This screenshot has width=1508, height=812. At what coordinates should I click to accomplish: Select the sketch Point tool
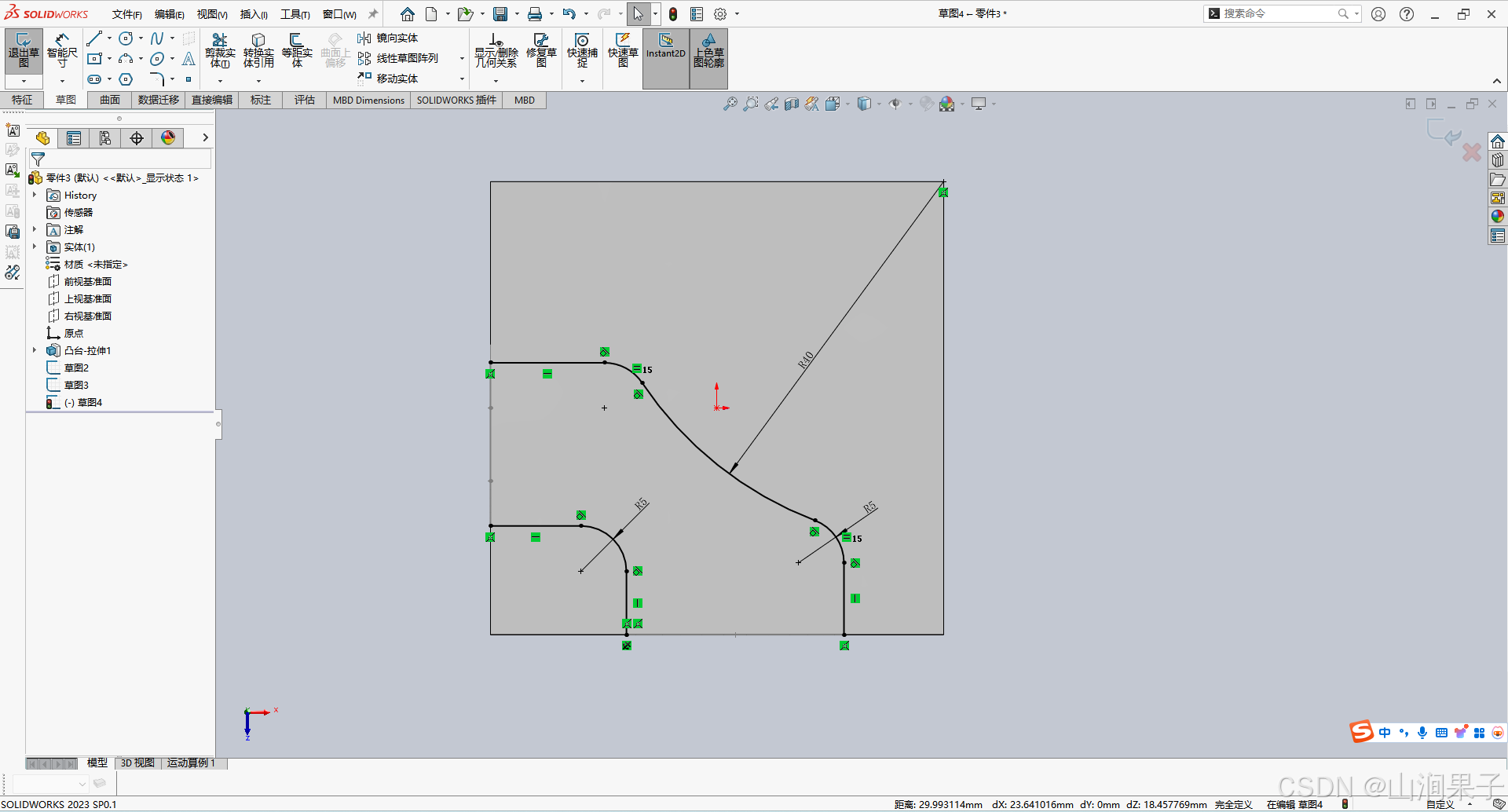pyautogui.click(x=188, y=79)
